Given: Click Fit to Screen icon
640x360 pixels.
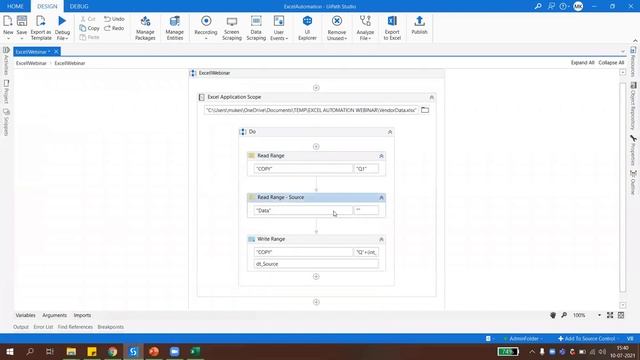Looking at the screenshot, I should [x=610, y=315].
